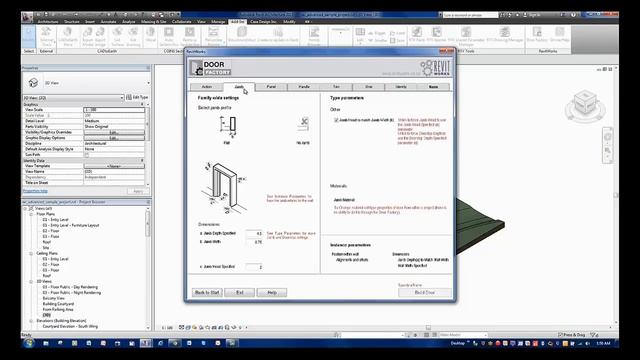Click the navigation bar zoom icon

(607, 151)
